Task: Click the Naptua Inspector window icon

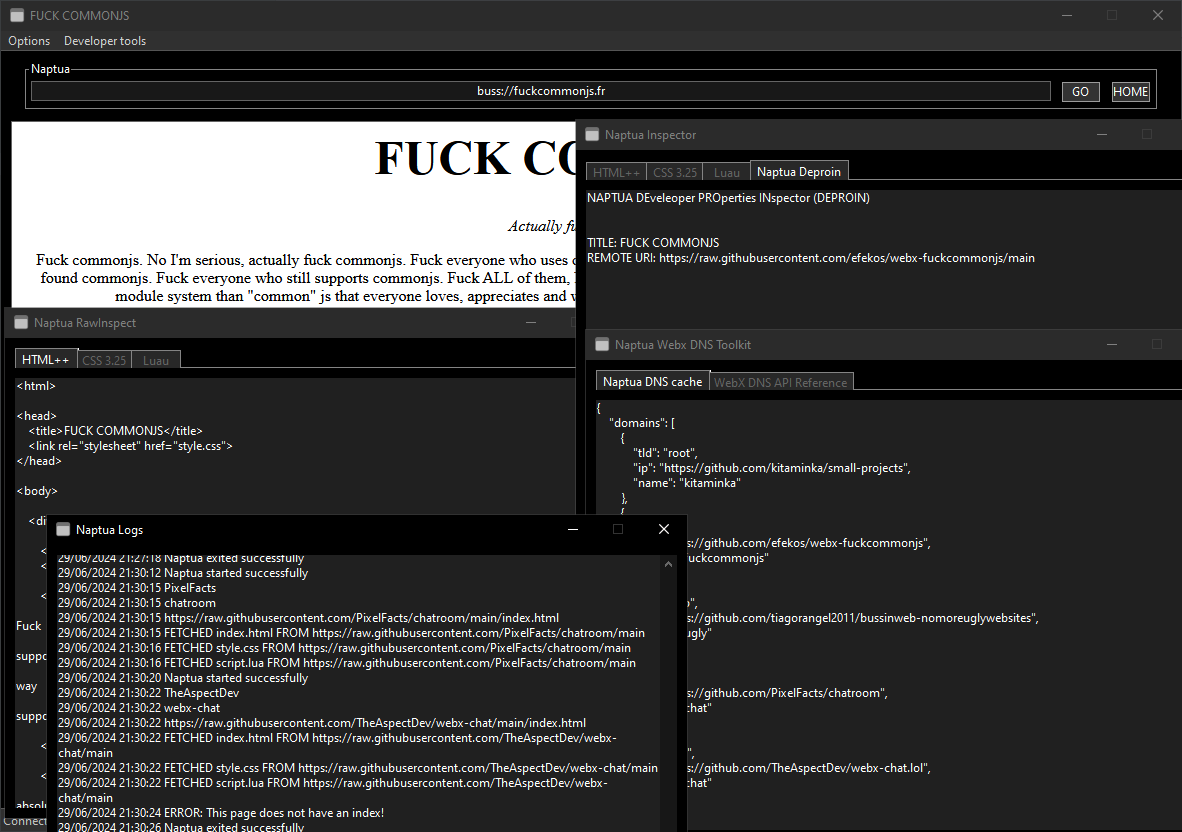Action: [593, 134]
